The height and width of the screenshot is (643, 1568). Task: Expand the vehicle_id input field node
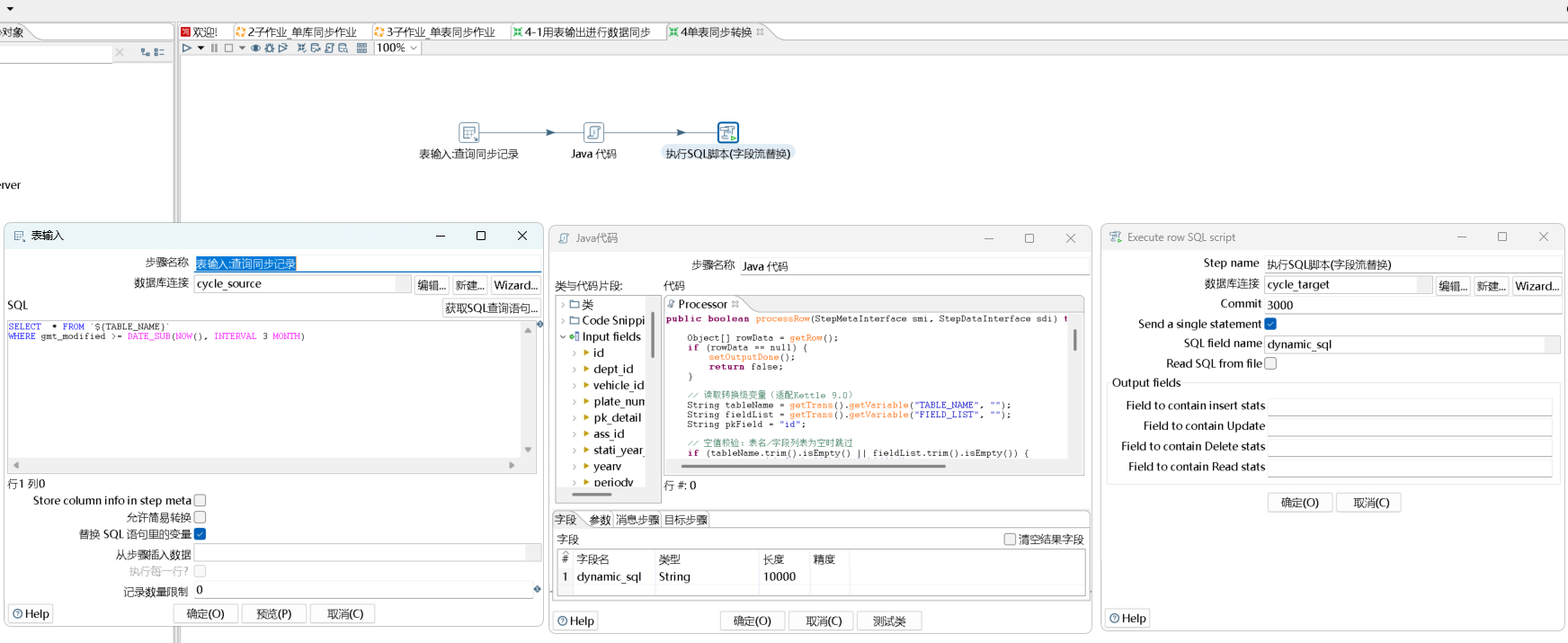tap(575, 386)
